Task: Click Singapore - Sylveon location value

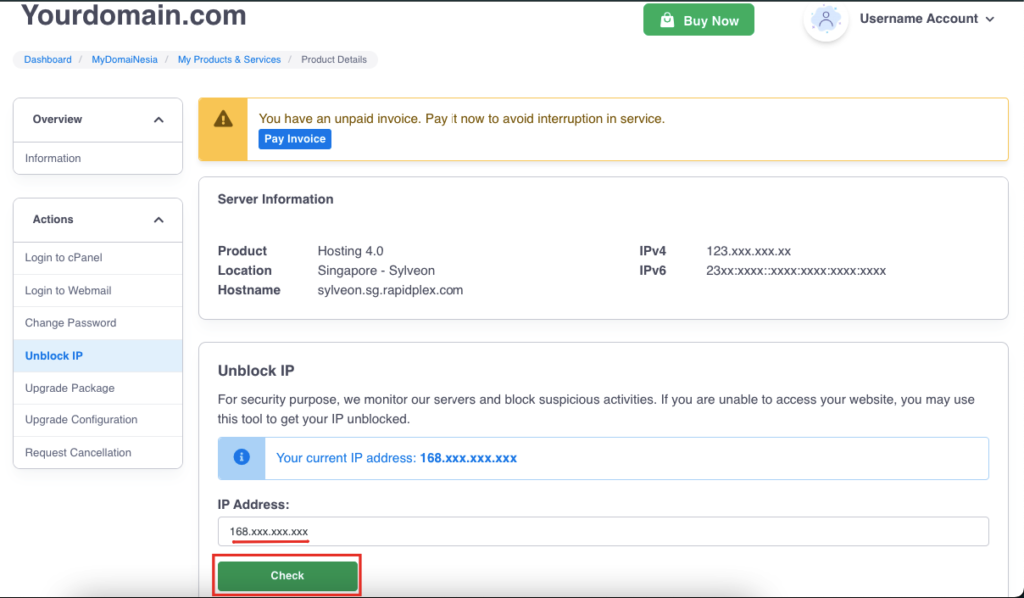Action: [376, 270]
